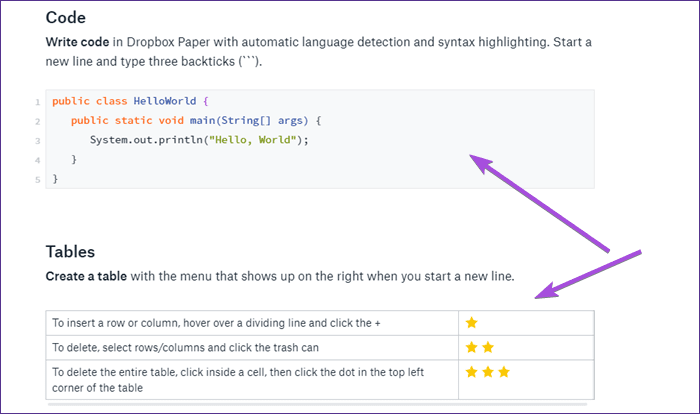This screenshot has height=414, width=700.
Task: Click line number 3 in code block
Action: tap(38, 141)
